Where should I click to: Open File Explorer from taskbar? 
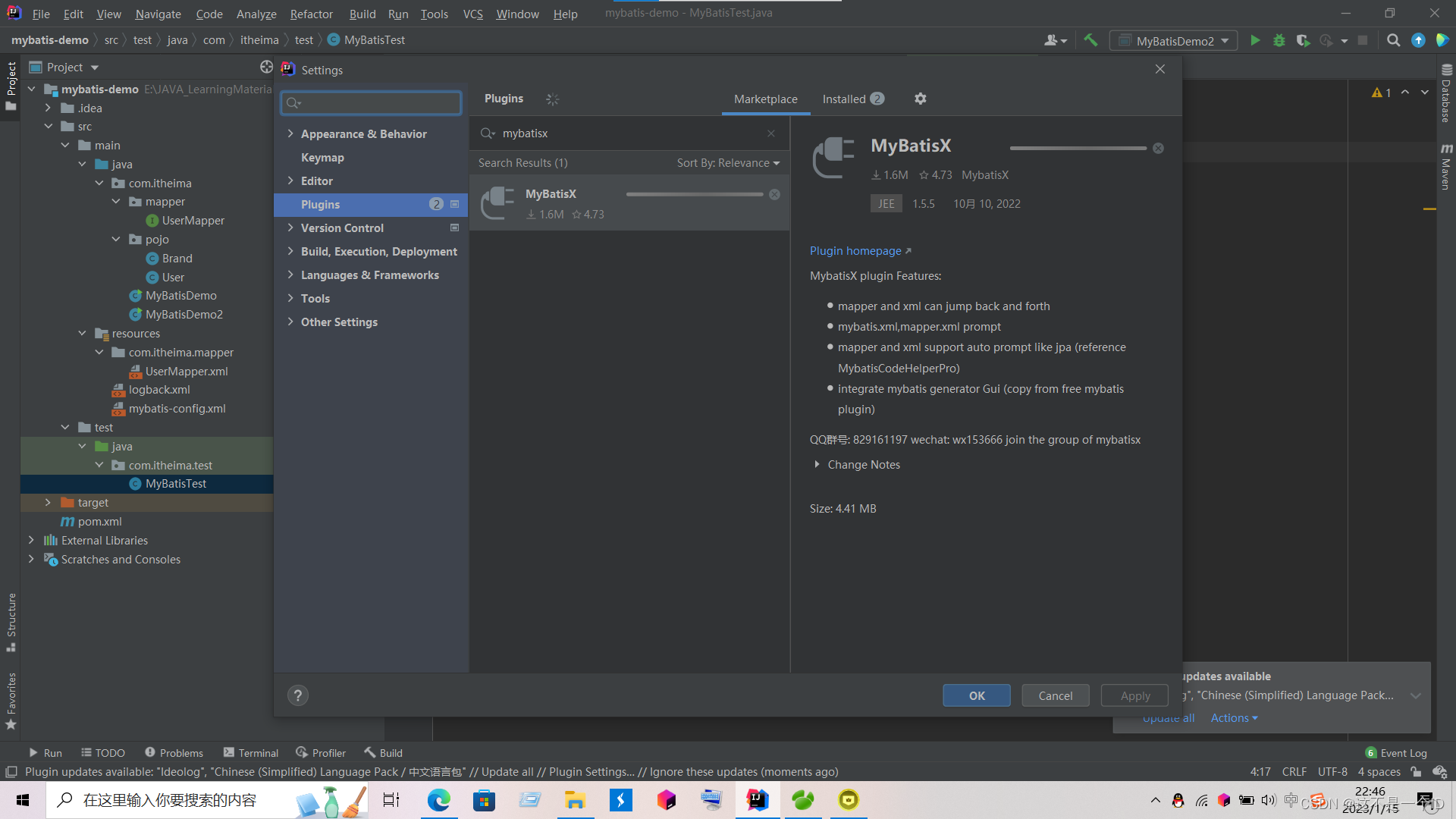coord(575,800)
